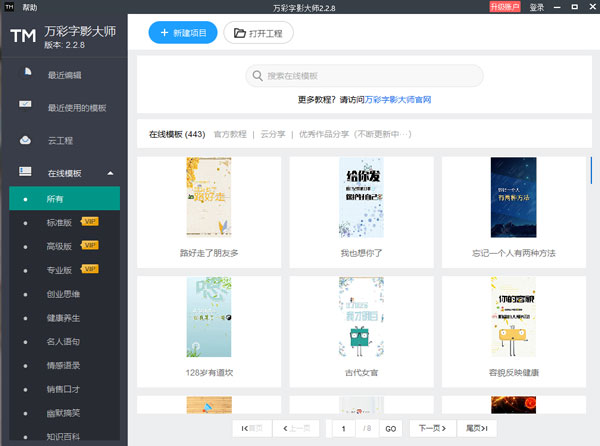This screenshot has height=446, width=600.
Task: Click the 新建项目 button
Action: (x=183, y=33)
